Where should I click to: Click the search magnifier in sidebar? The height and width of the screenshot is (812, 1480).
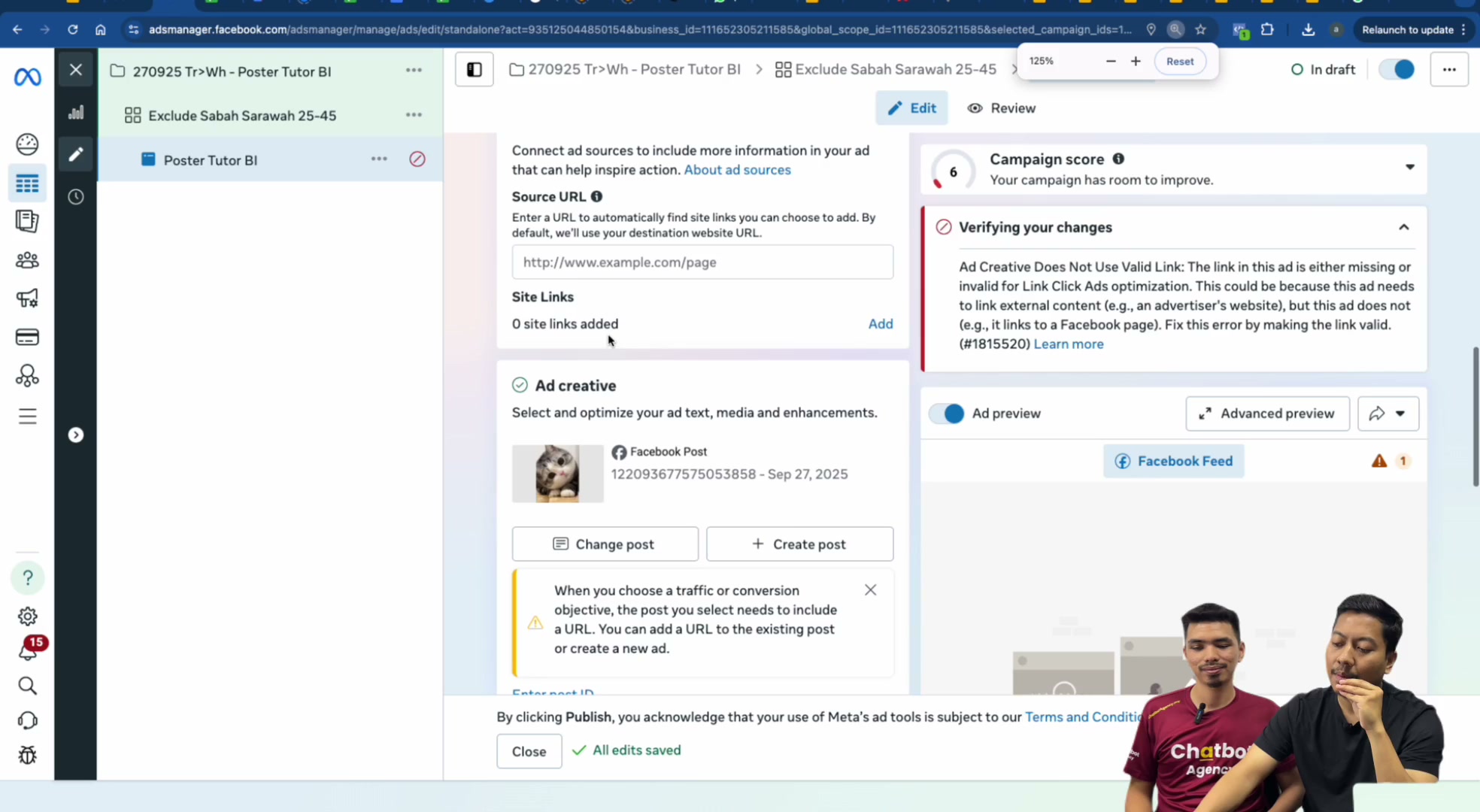[x=27, y=686]
